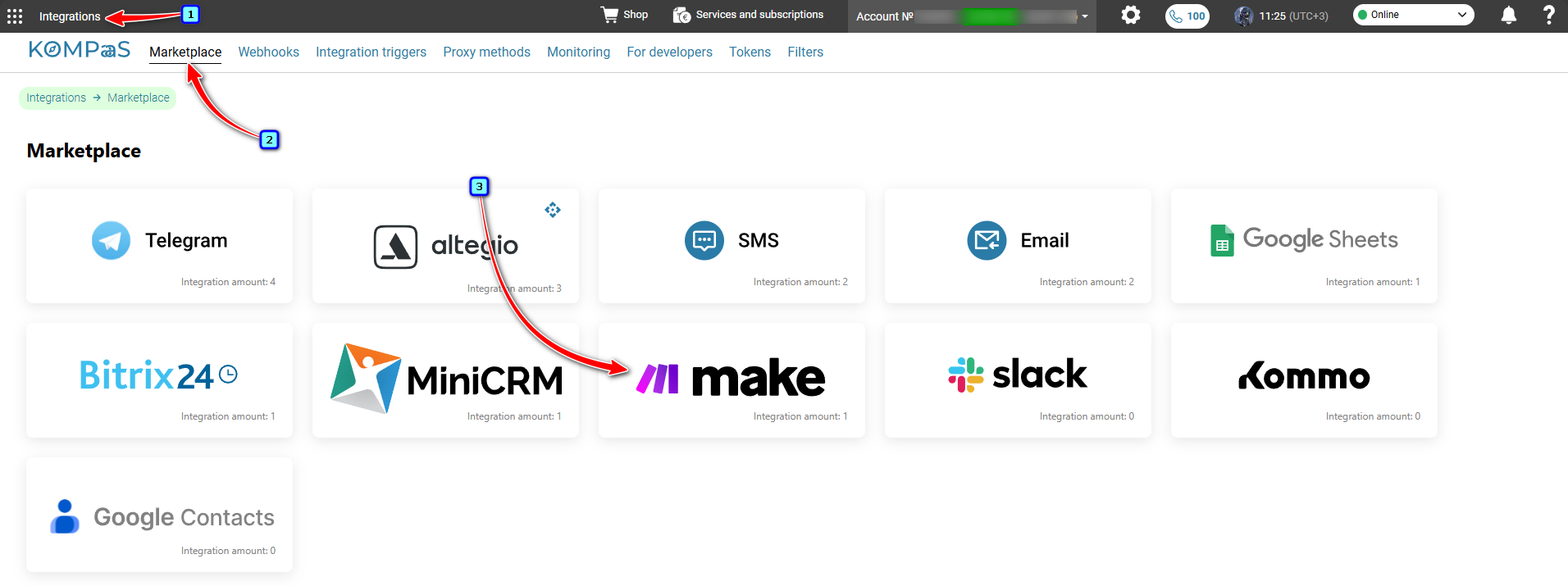
Task: Open the Email integration card
Action: tap(1018, 246)
